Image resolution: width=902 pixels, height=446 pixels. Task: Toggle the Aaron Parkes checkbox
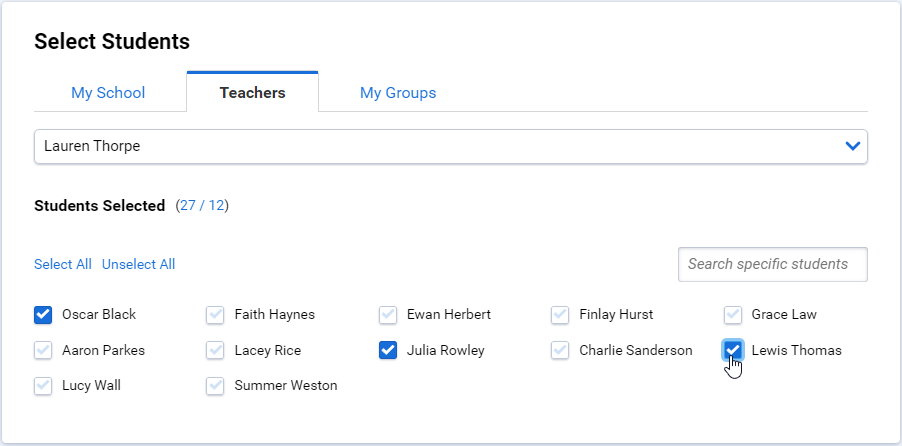point(43,350)
